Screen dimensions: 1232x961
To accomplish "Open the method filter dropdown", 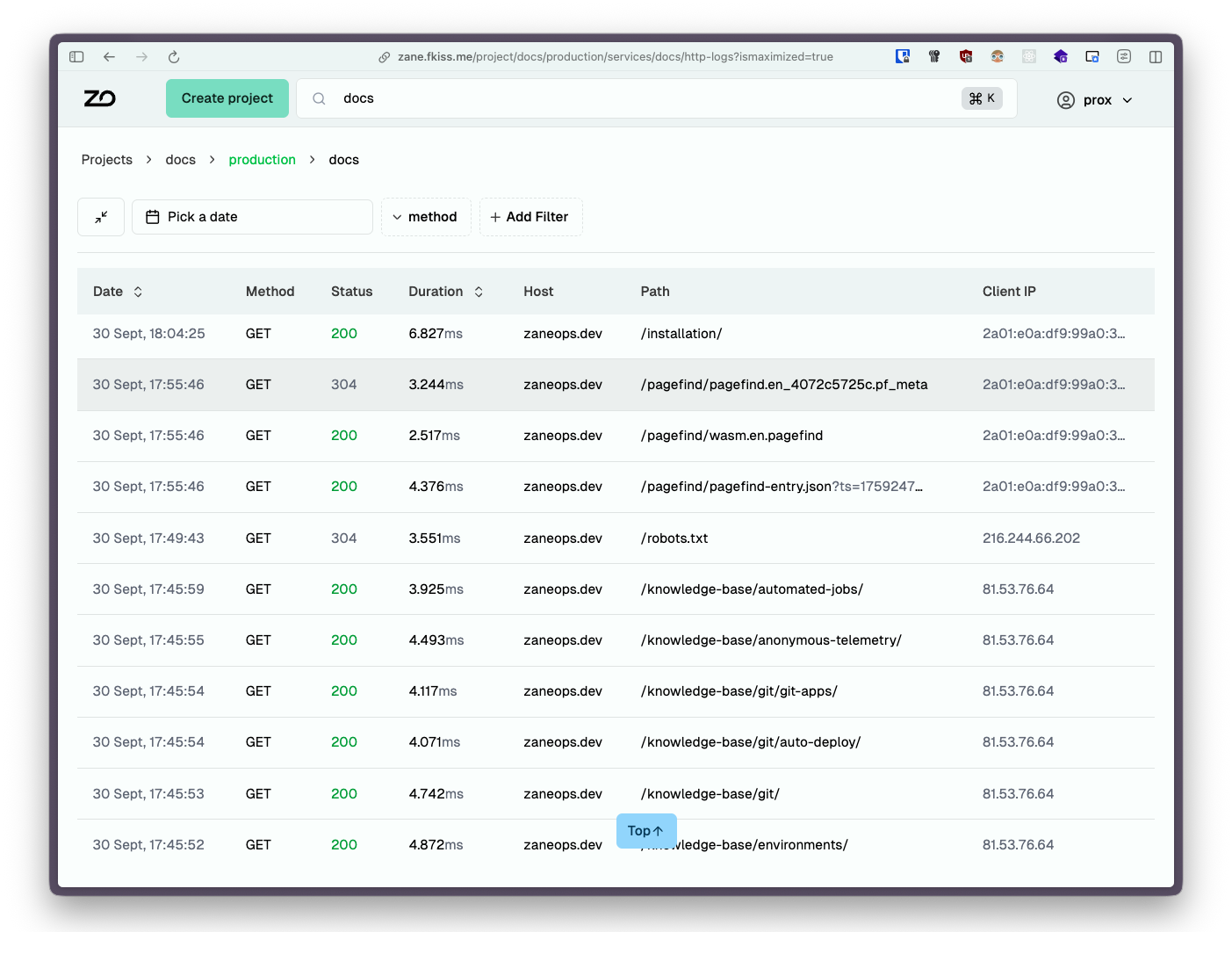I will coord(426,217).
